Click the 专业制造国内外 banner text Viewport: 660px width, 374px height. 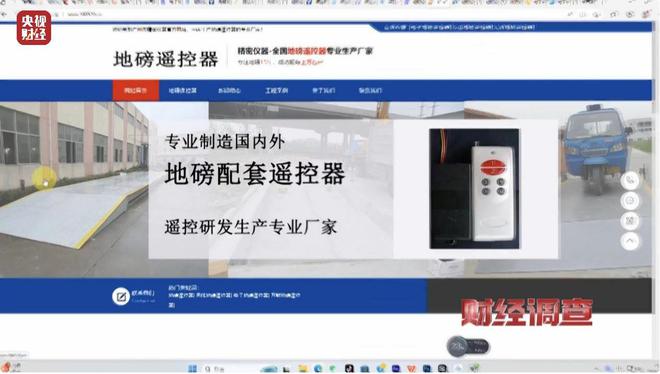(225, 141)
